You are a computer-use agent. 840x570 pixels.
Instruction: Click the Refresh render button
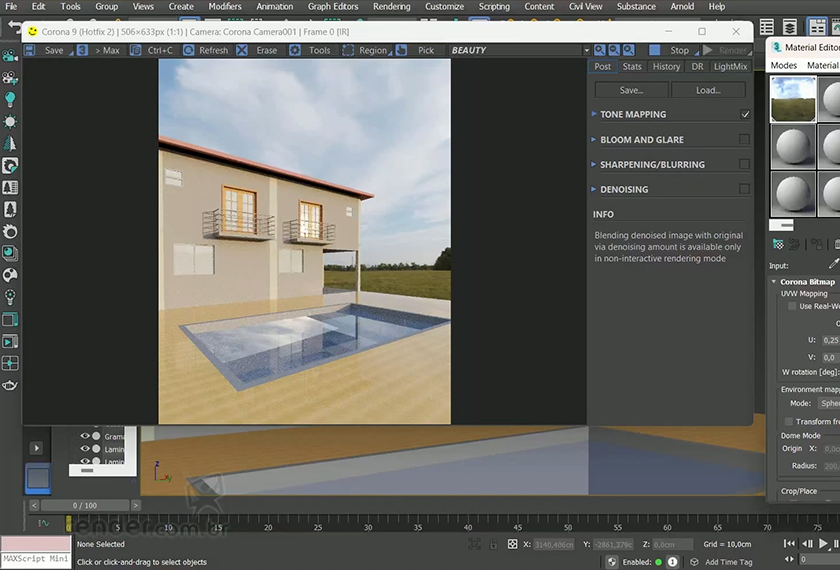pyautogui.click(x=205, y=50)
